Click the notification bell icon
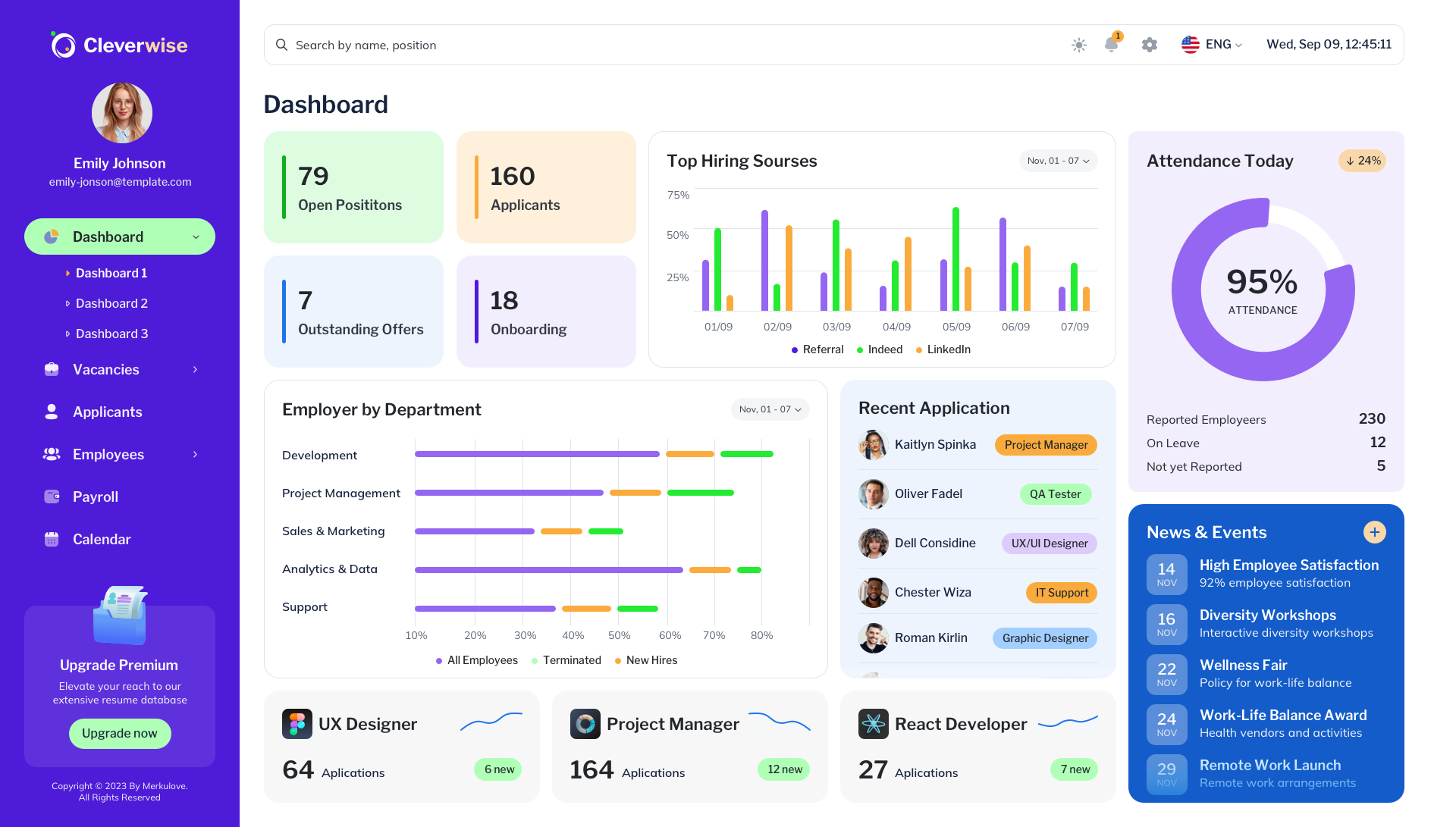The height and width of the screenshot is (827, 1456). (1112, 45)
